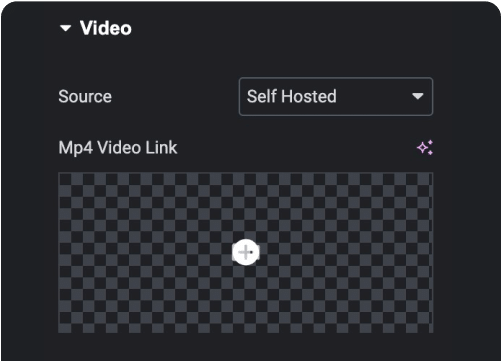The width and height of the screenshot is (501, 361).
Task: Choose media from the transparent checkerboard box
Action: pyautogui.click(x=246, y=252)
